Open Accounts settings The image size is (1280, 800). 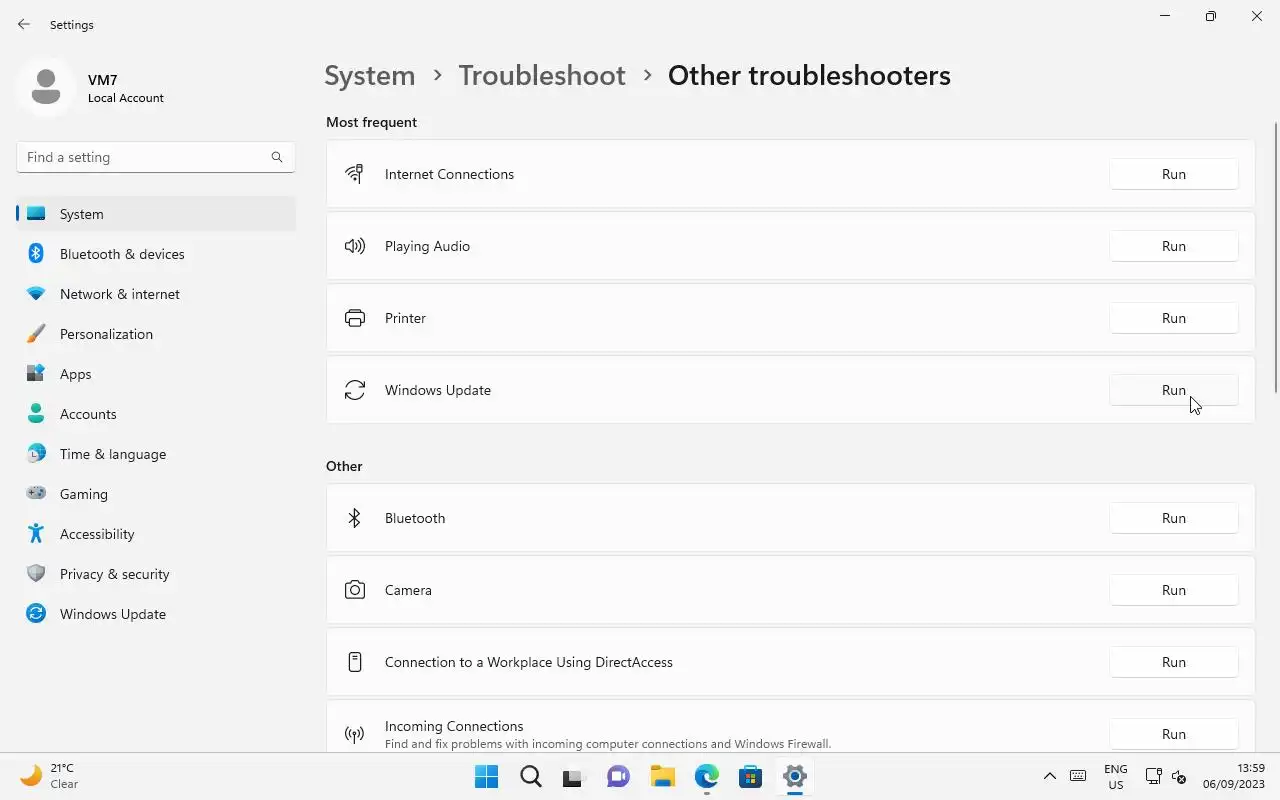pos(156,414)
